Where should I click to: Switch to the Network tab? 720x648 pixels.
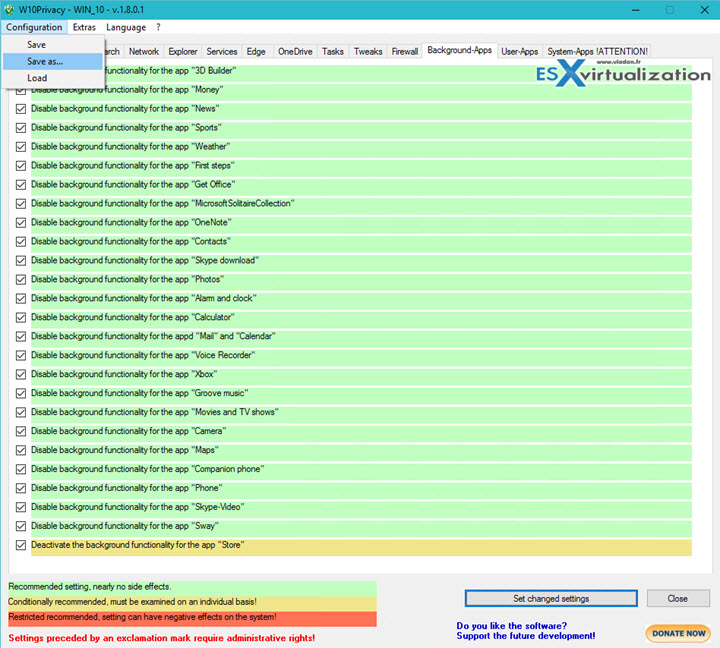pyautogui.click(x=144, y=51)
